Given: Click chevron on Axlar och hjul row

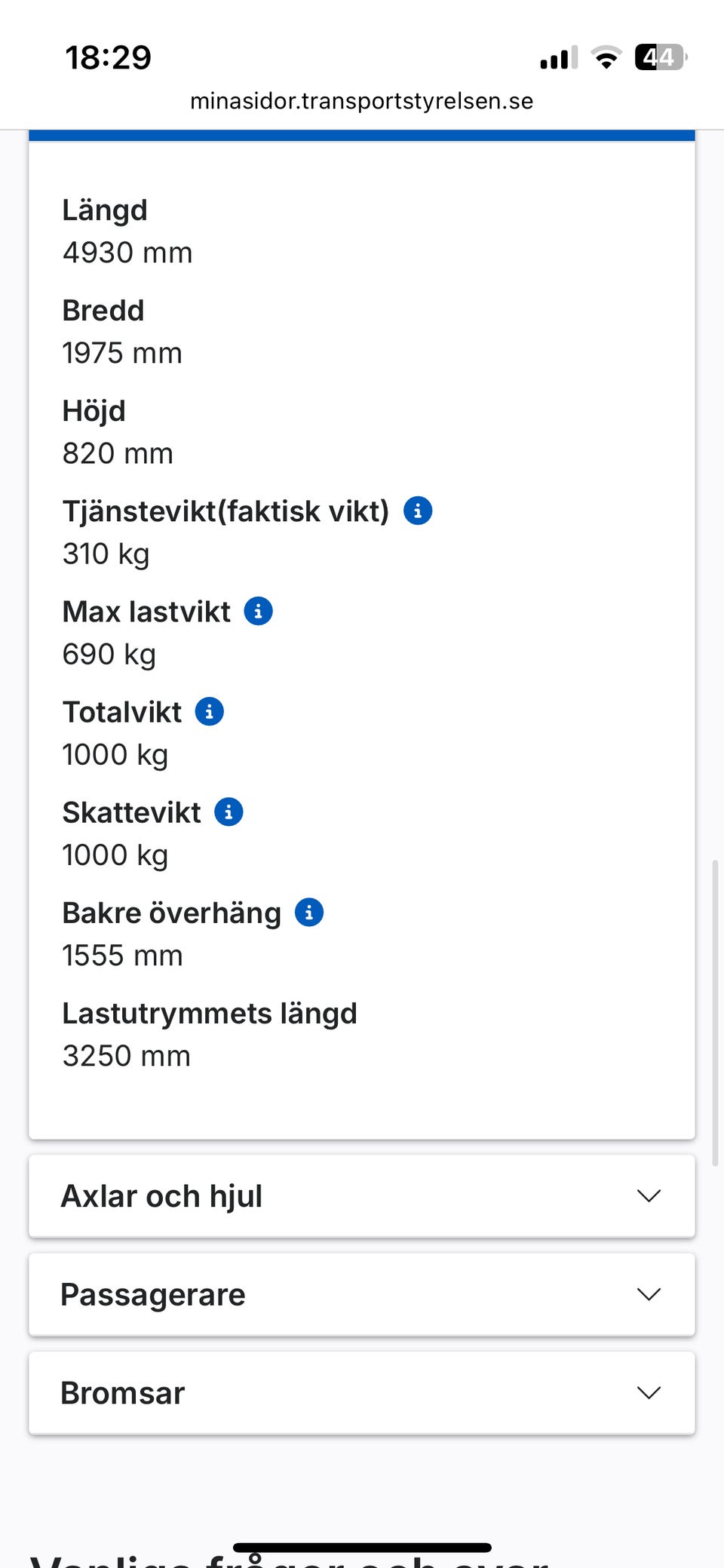Looking at the screenshot, I should (x=649, y=1196).
